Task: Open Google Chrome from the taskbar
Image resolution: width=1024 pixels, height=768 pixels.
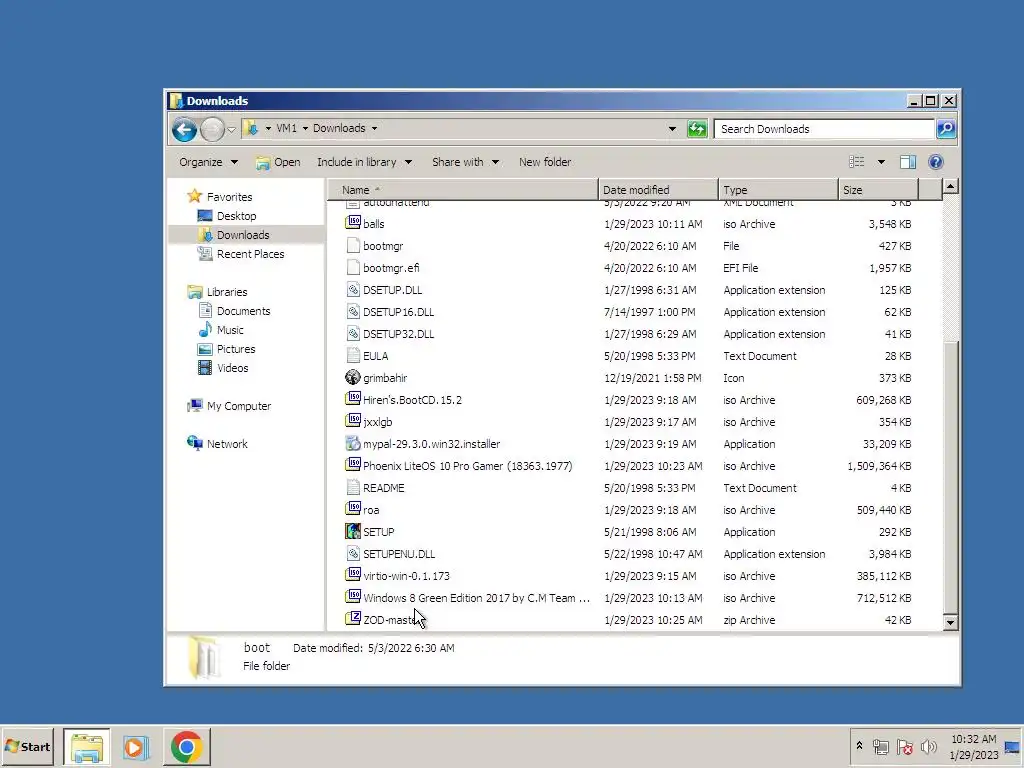Action: (186, 747)
